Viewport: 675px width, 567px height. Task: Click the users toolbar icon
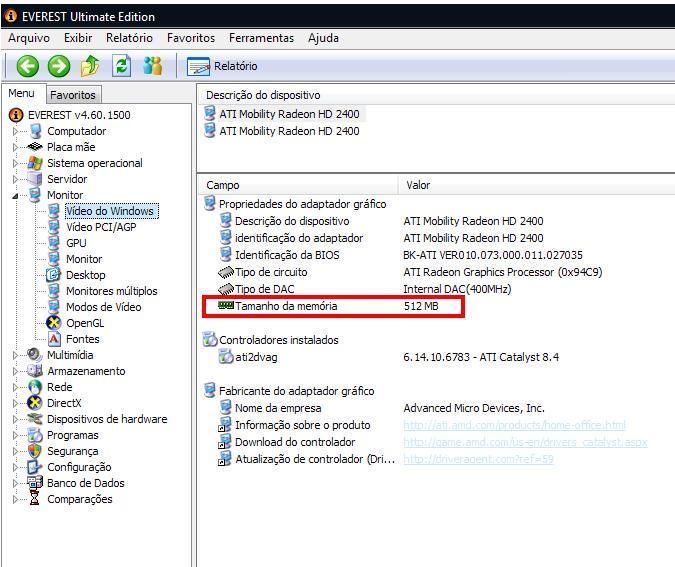point(153,66)
